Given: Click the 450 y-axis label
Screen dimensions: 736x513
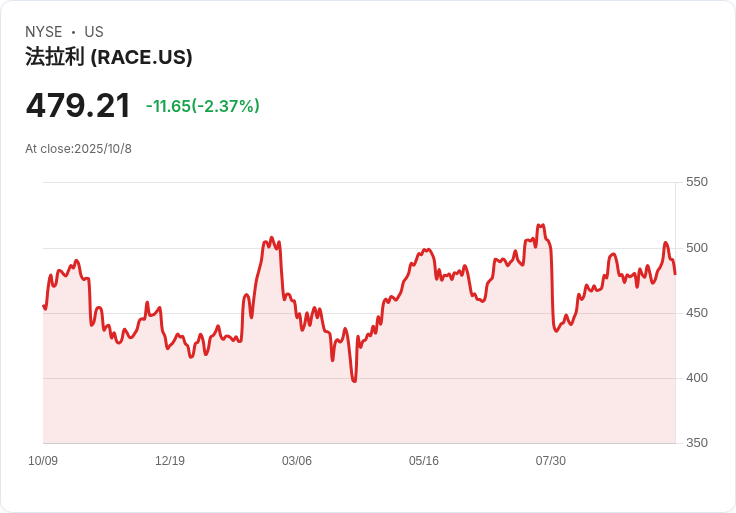Looking at the screenshot, I should pos(696,313).
